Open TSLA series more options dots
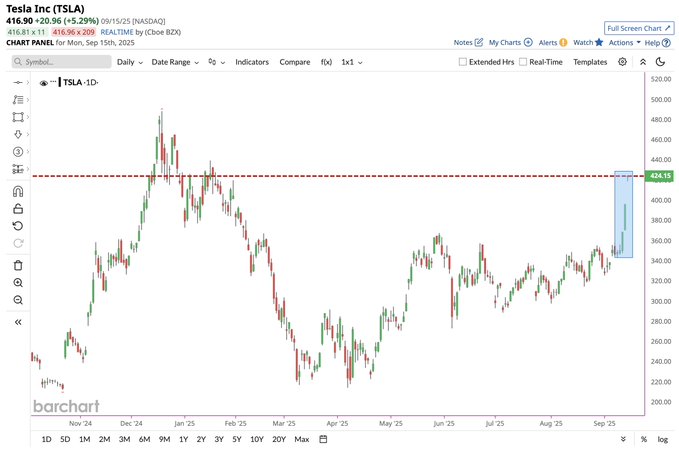The height and width of the screenshot is (449, 679). [53, 81]
